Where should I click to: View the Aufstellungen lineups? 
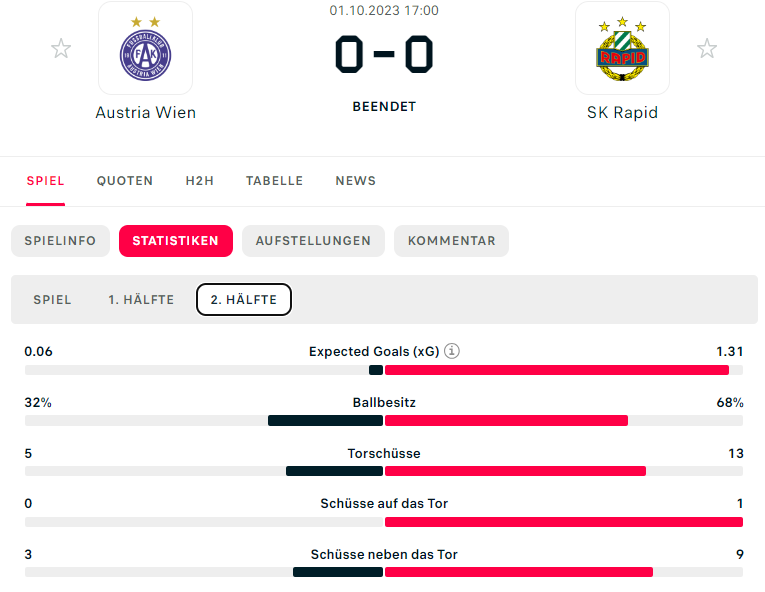(x=313, y=241)
